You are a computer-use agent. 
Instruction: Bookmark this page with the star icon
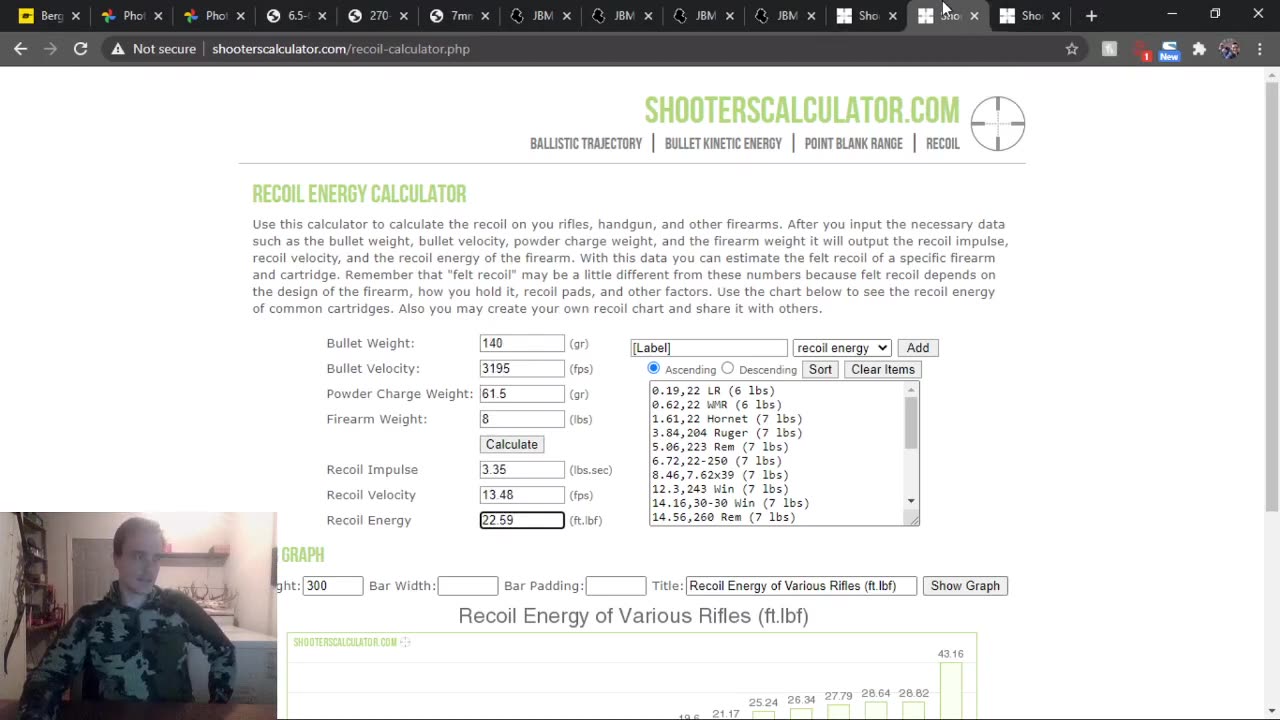coord(1072,48)
